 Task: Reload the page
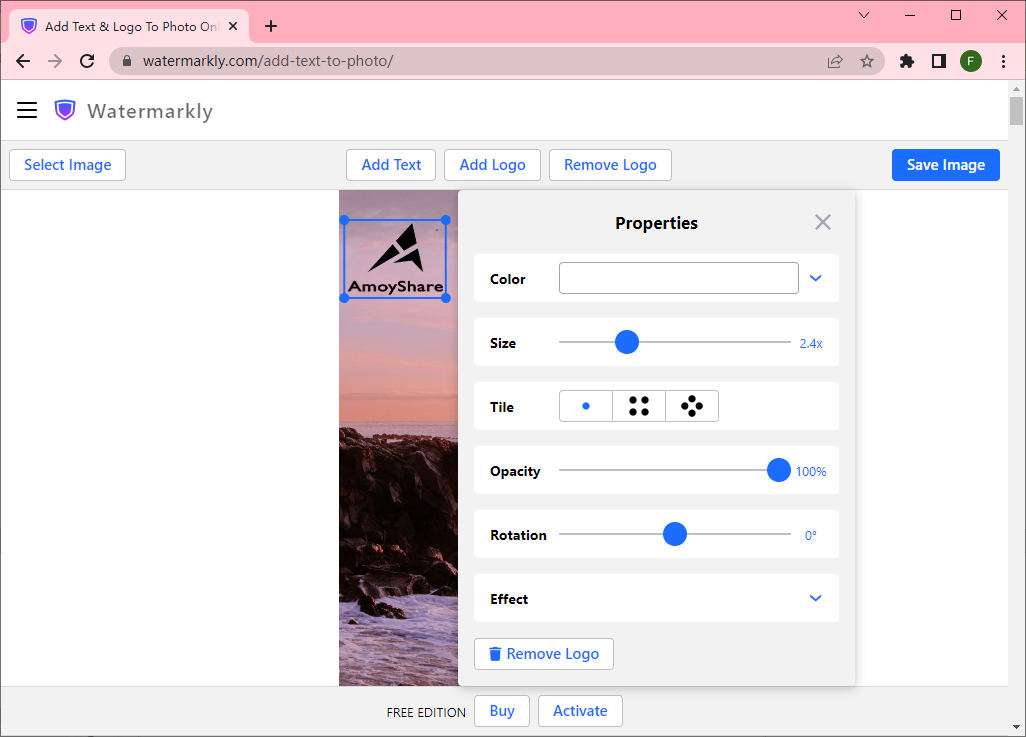[87, 61]
